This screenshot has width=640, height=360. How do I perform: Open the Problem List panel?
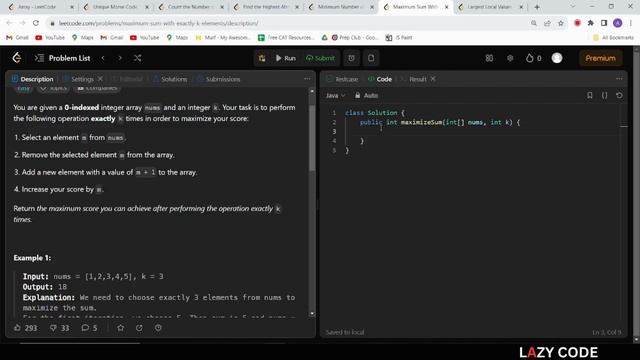tap(62, 58)
